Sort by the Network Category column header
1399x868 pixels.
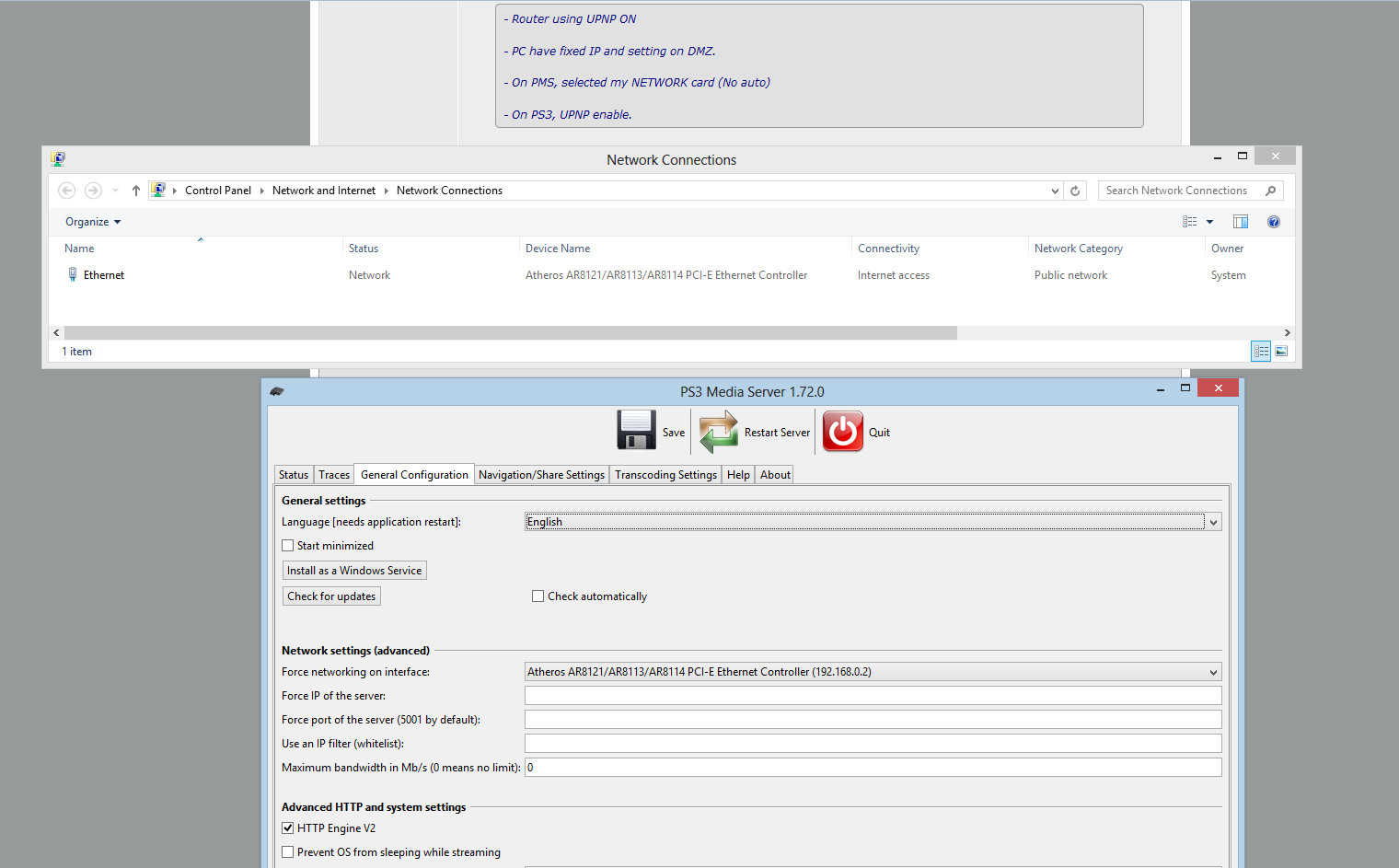click(1079, 249)
